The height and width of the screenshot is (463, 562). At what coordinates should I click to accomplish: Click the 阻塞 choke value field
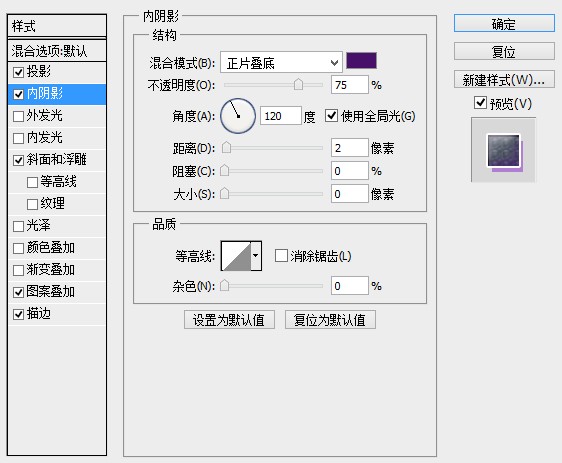350,171
